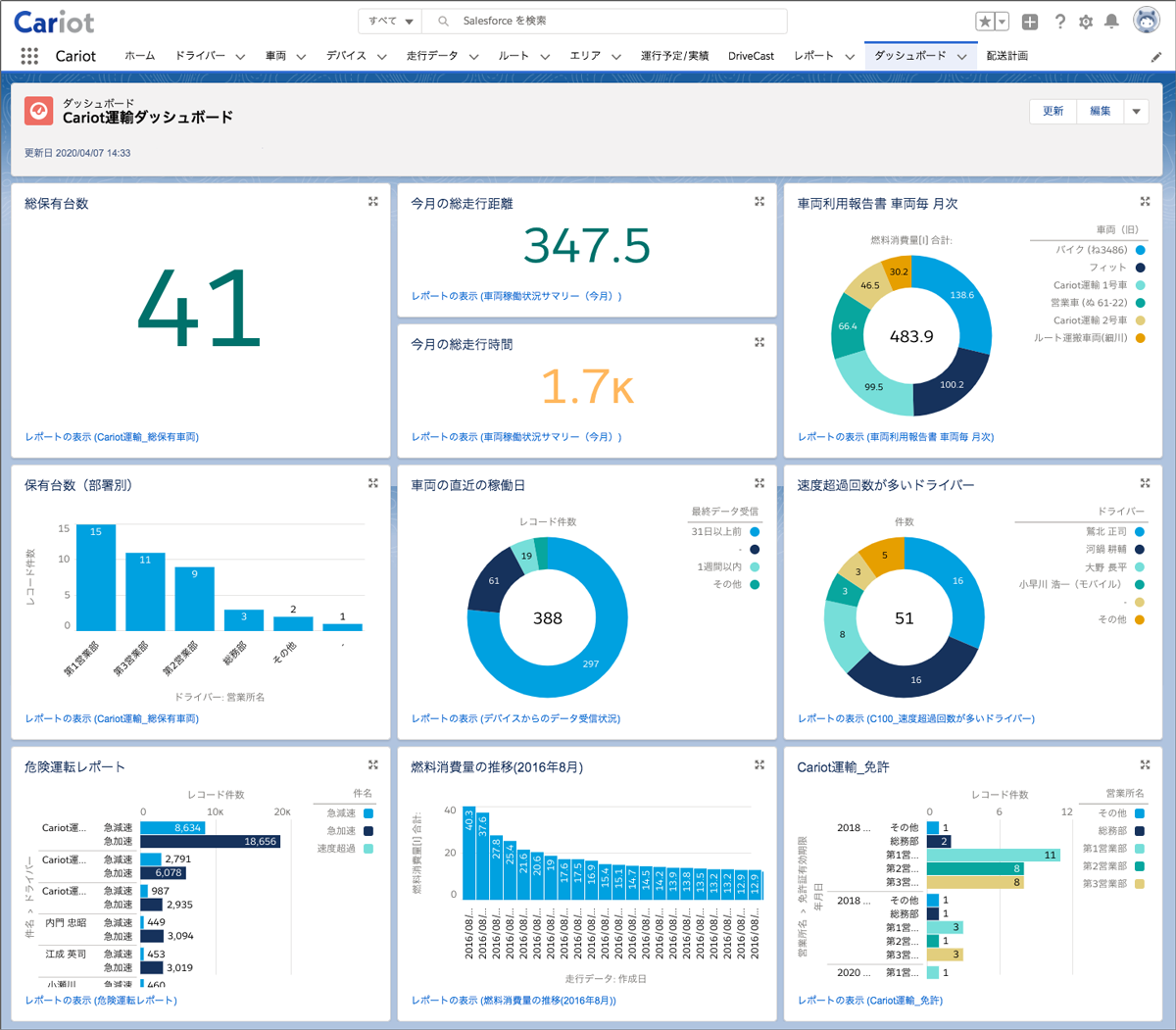Click the user avatar profile icon
This screenshot has height=1030, width=1176.
pyautogui.click(x=1147, y=21)
